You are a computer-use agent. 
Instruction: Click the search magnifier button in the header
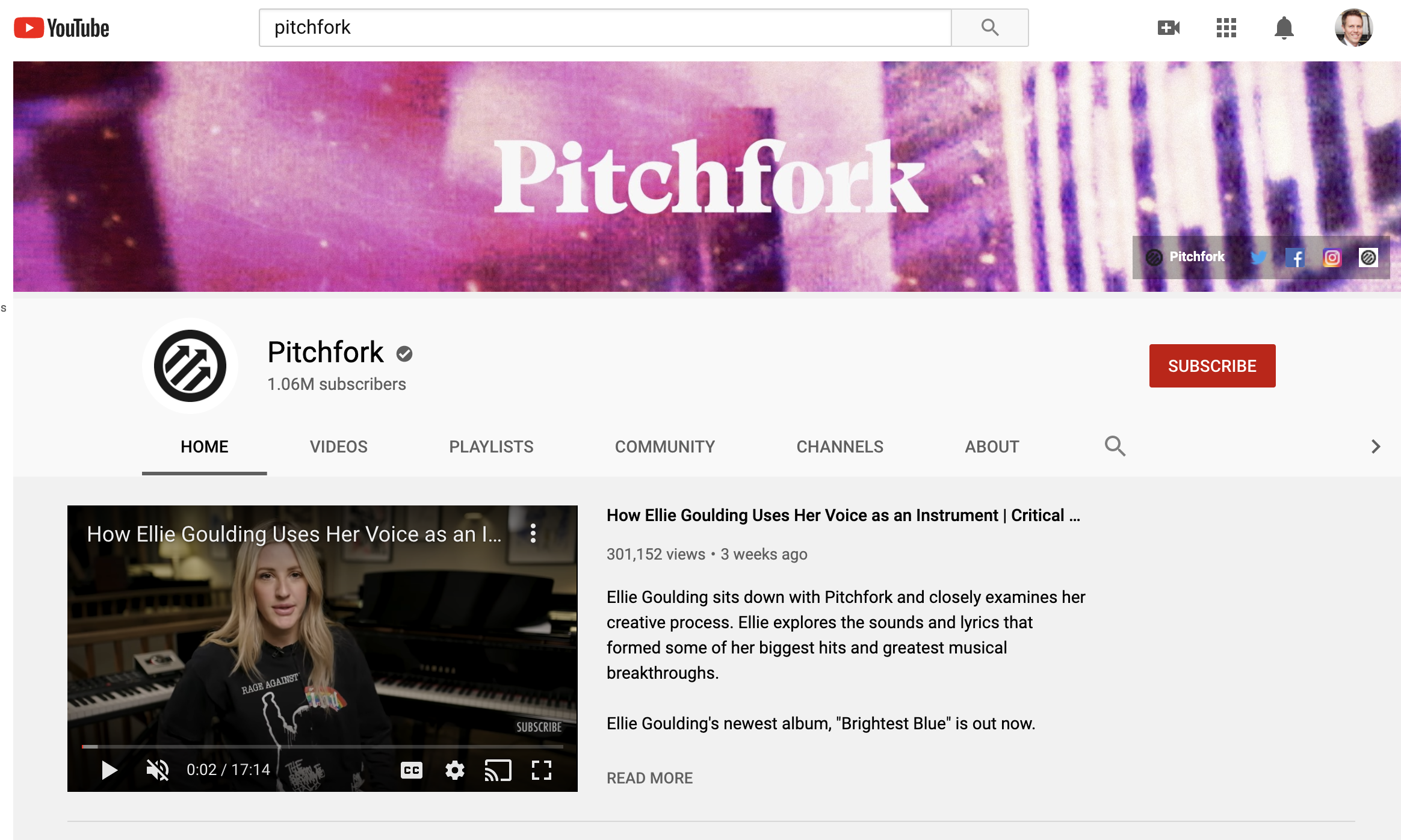pos(990,28)
